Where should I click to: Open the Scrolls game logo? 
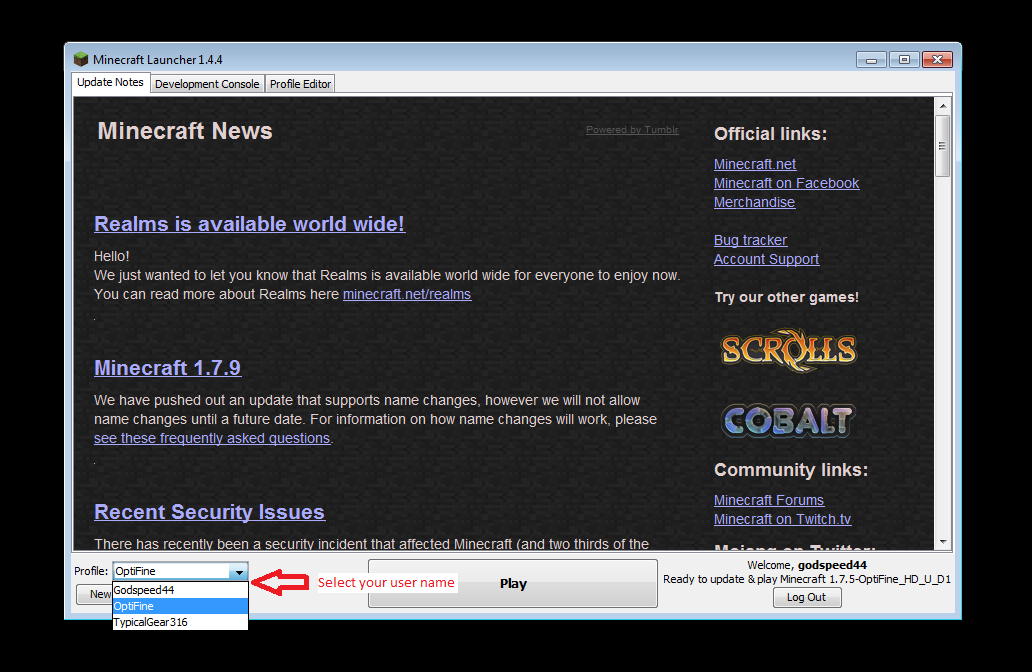tap(788, 349)
